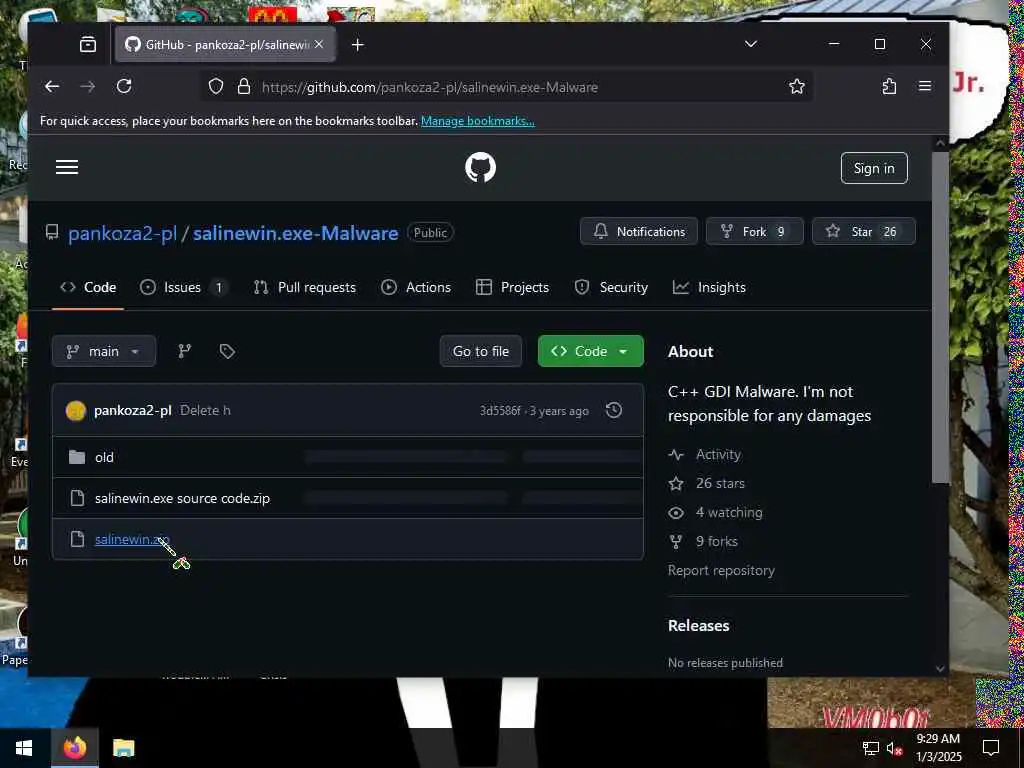View site security padlock info

244,86
